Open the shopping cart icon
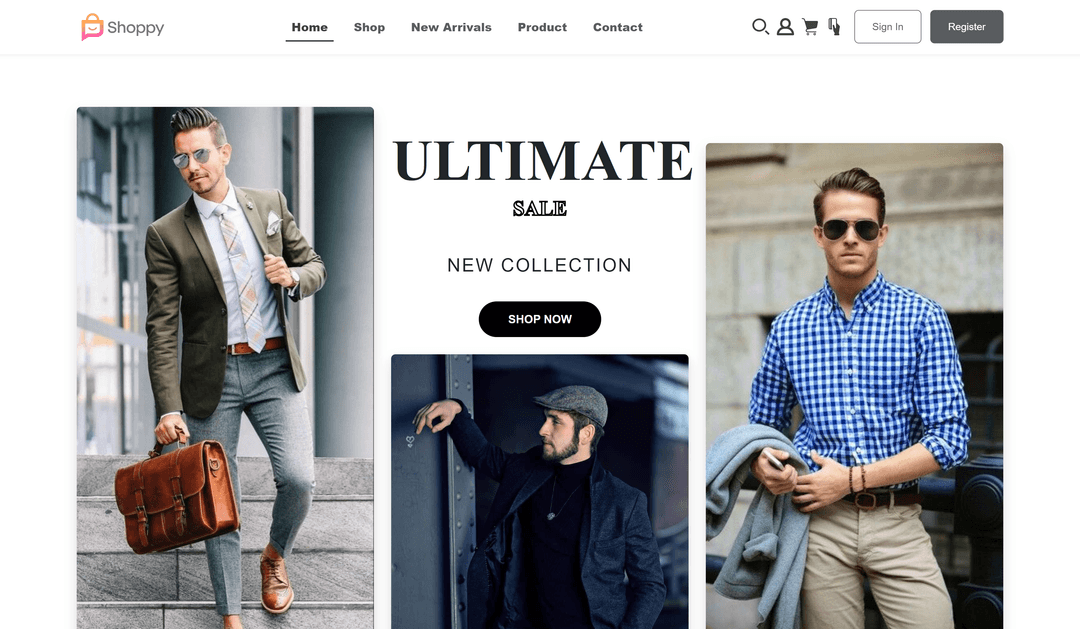The image size is (1080, 629). tap(810, 27)
